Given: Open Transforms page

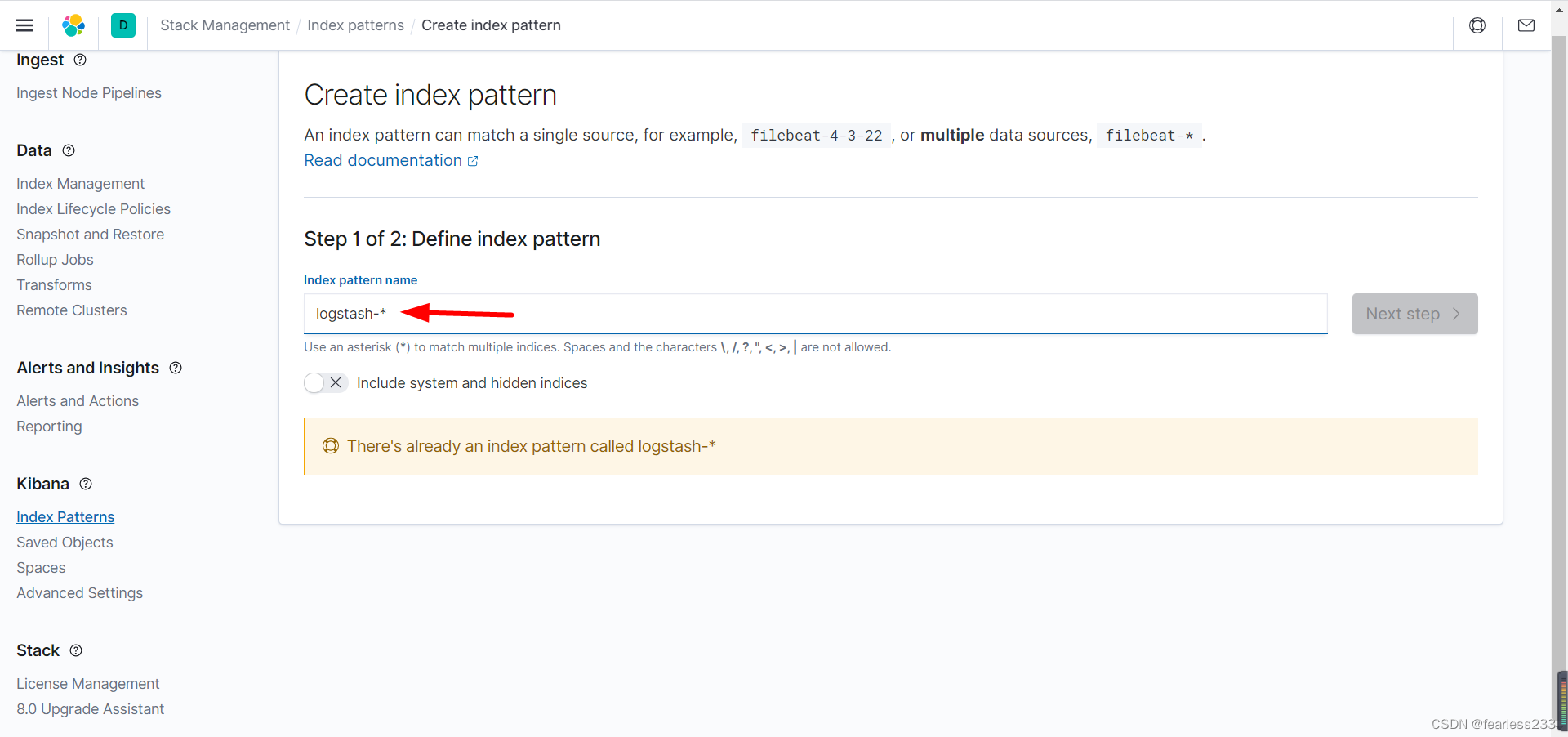Looking at the screenshot, I should [54, 285].
